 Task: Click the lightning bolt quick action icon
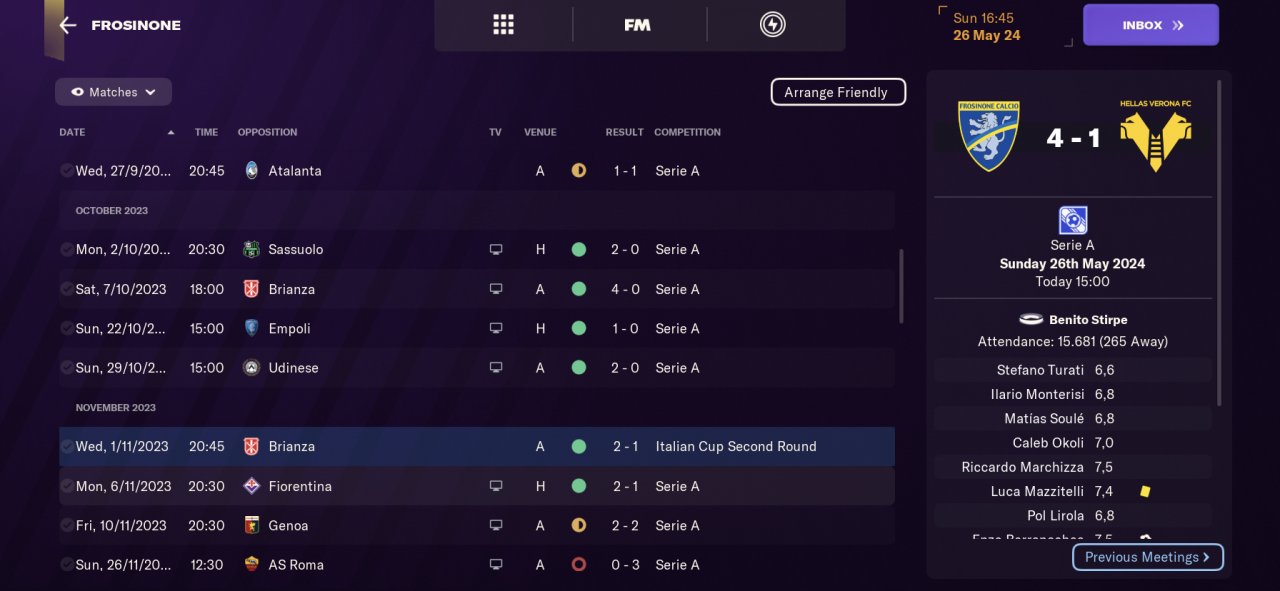coord(772,25)
